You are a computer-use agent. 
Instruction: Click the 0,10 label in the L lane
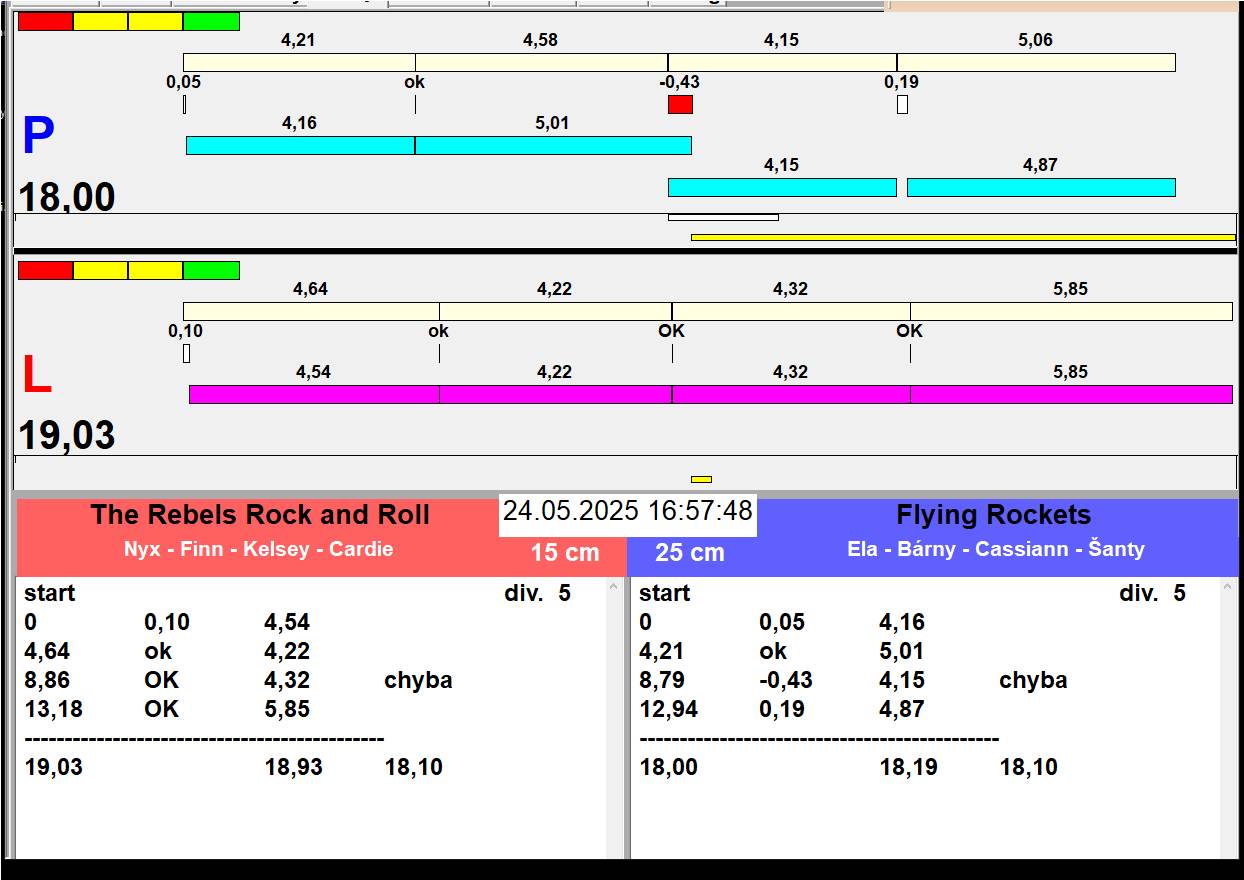click(185, 331)
